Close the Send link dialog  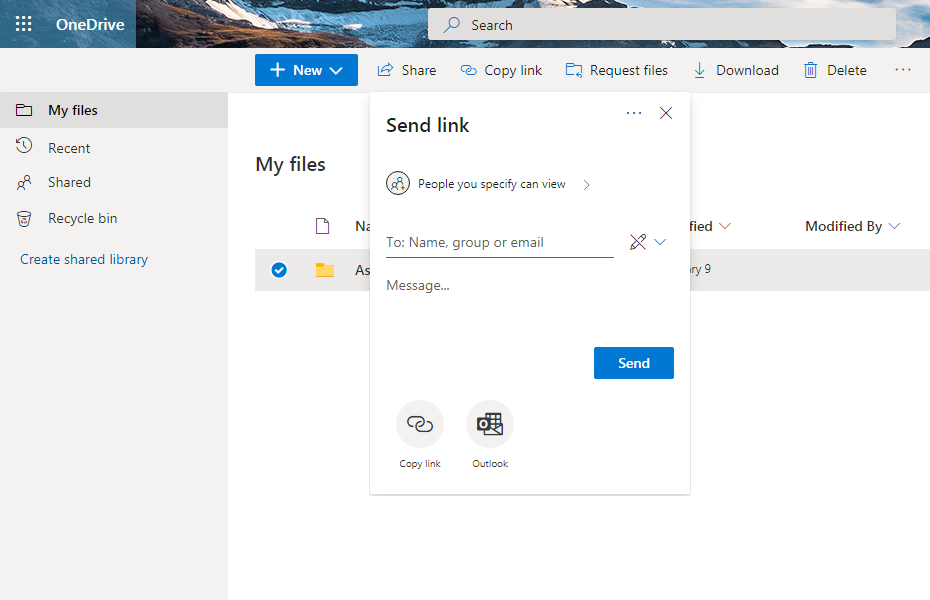tap(666, 113)
